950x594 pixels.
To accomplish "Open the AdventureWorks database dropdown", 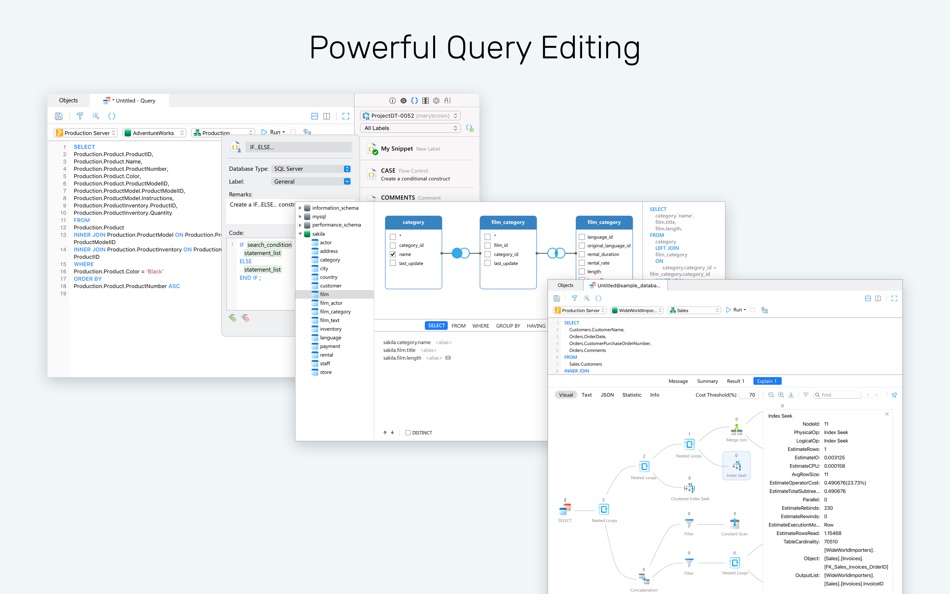I will (154, 132).
